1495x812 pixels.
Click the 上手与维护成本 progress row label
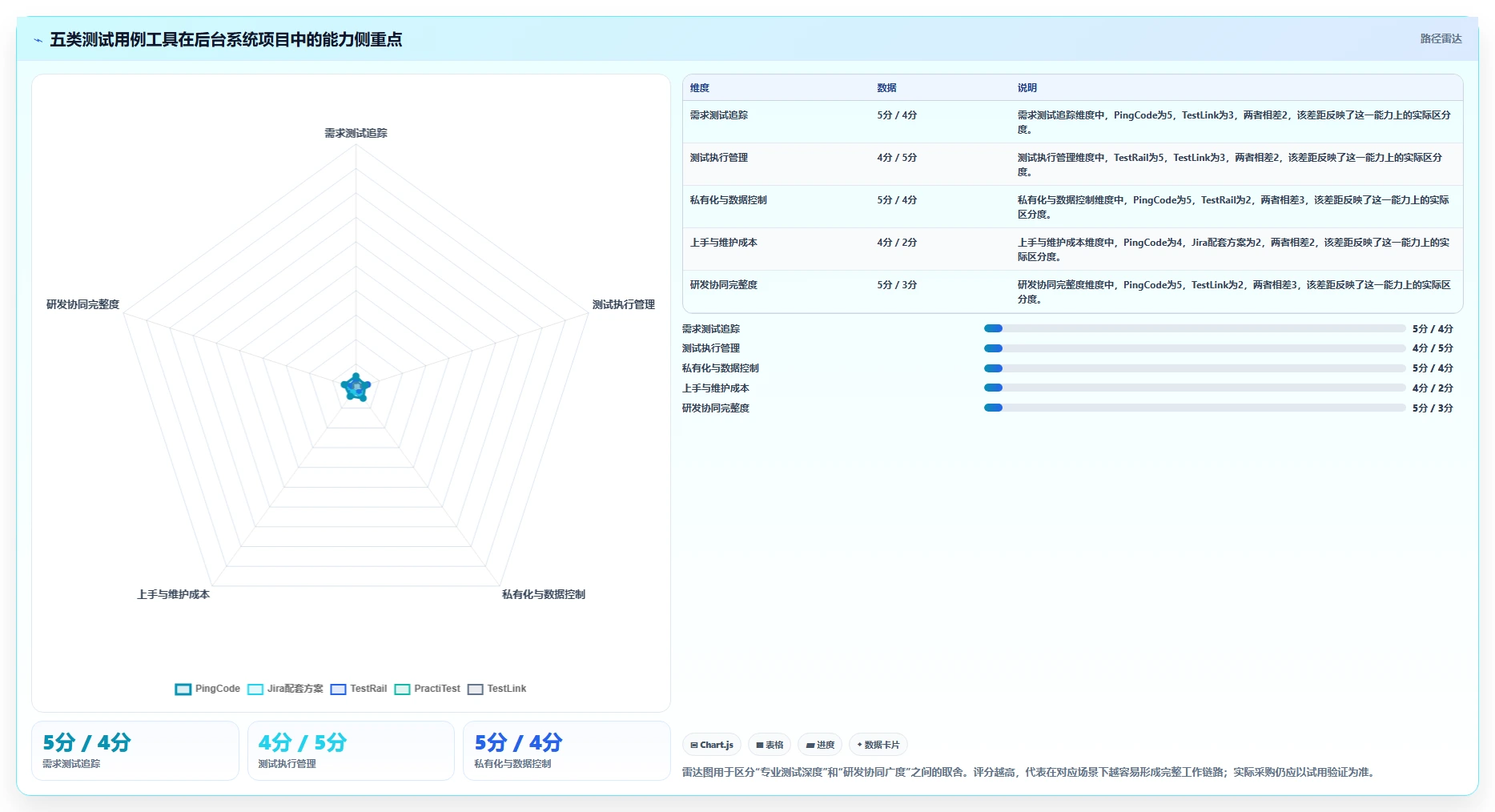click(x=715, y=388)
